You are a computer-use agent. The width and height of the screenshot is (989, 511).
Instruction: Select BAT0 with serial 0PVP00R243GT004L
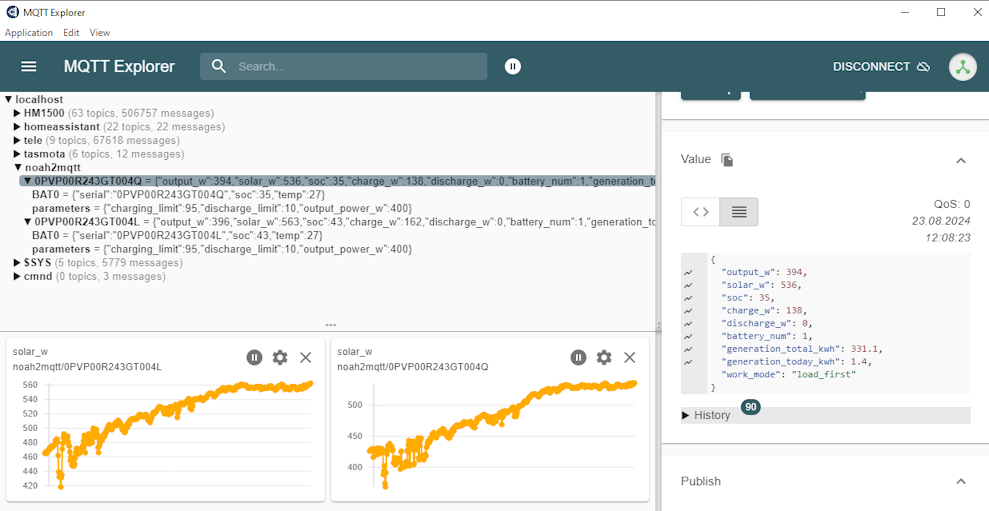(177, 235)
